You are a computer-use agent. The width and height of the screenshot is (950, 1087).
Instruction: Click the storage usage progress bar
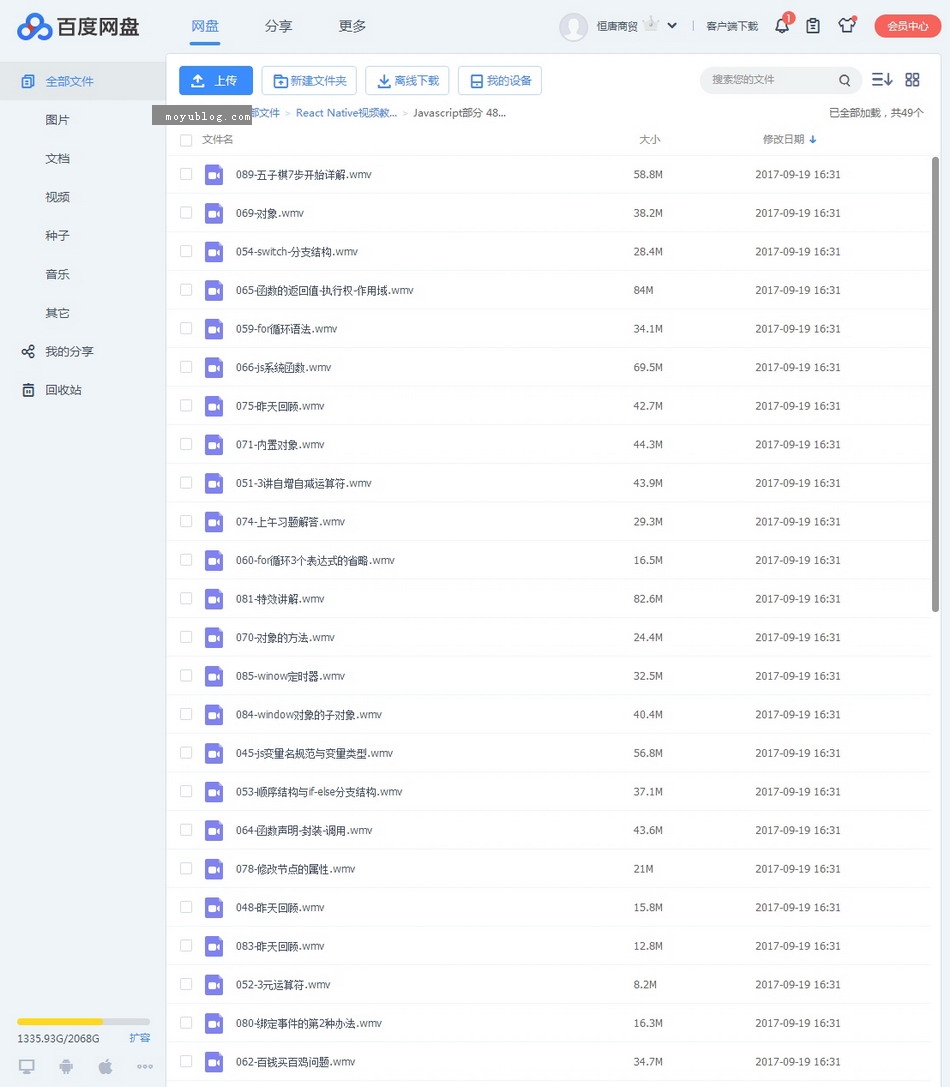click(x=83, y=1021)
